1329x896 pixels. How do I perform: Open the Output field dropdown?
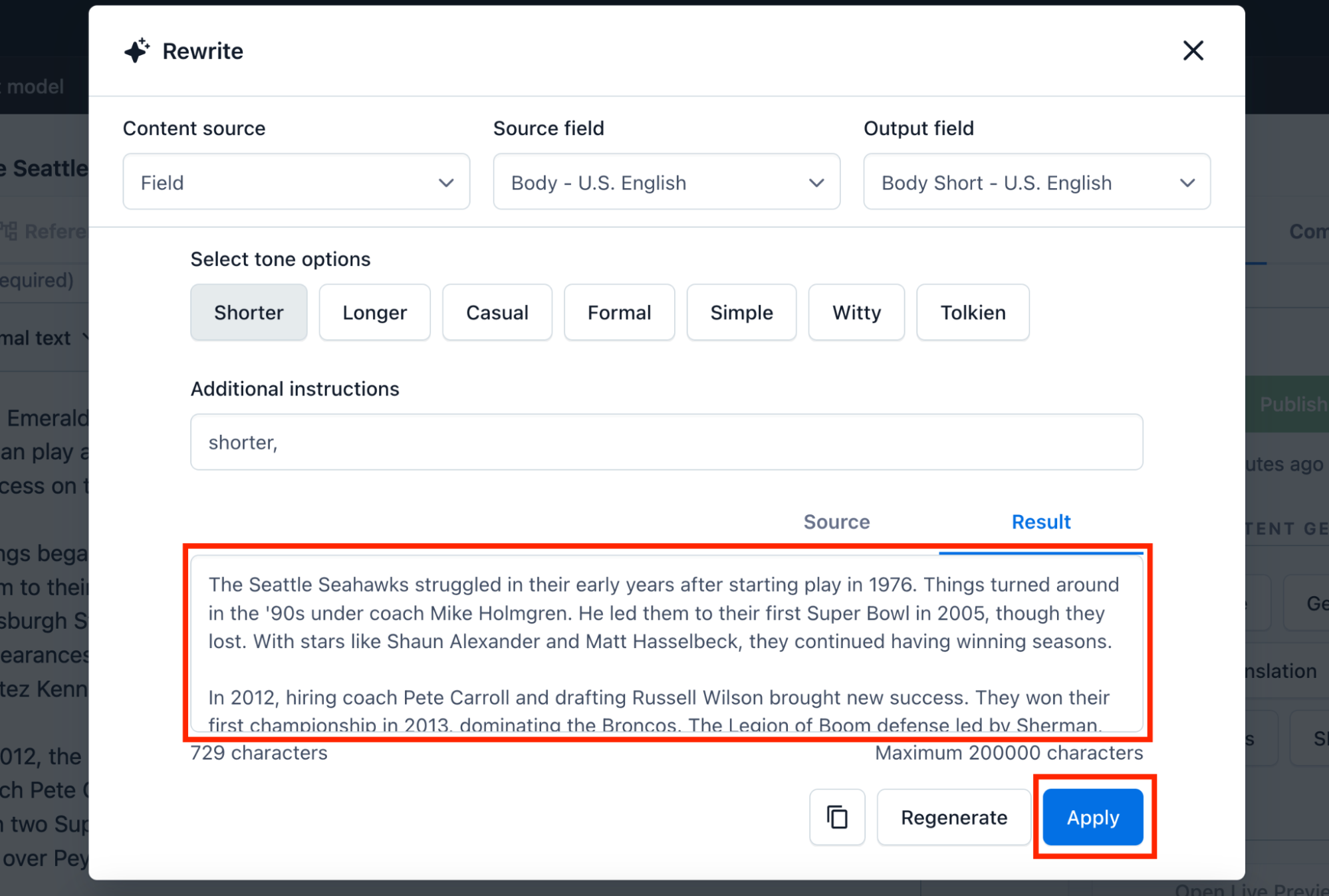pos(1036,182)
